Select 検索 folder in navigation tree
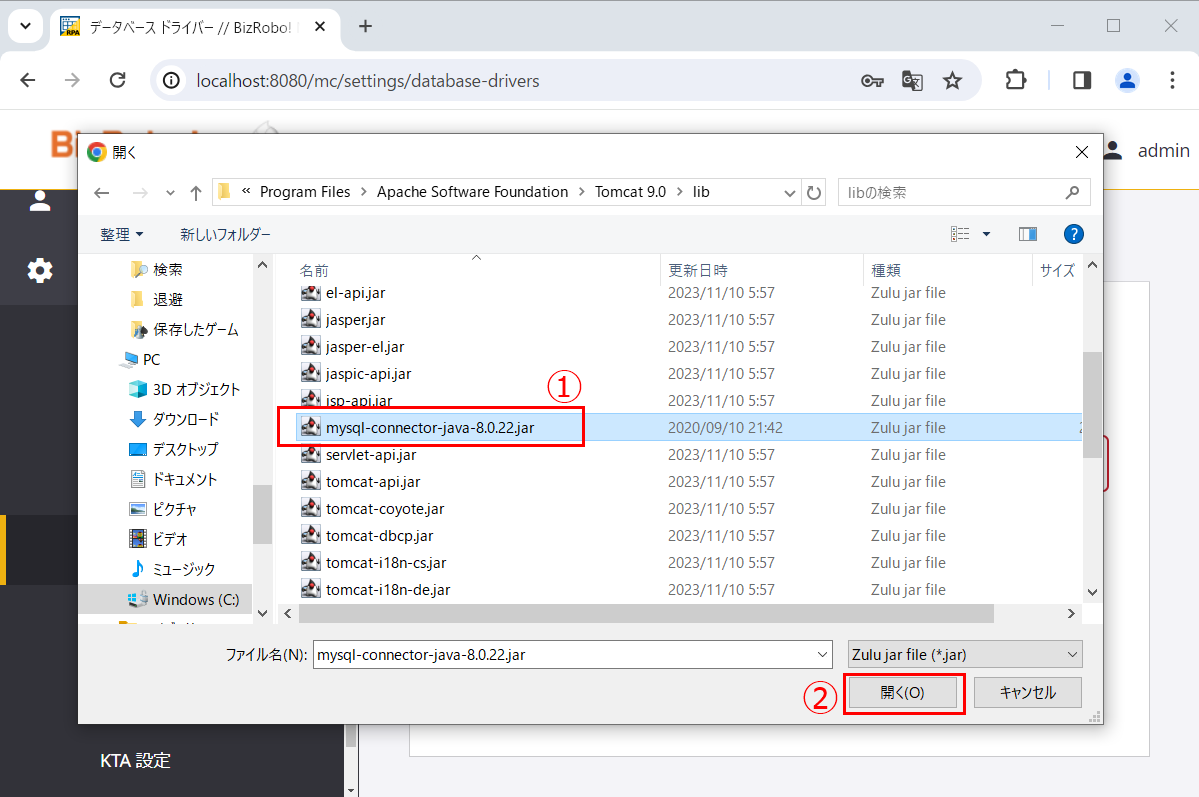 coord(167,270)
